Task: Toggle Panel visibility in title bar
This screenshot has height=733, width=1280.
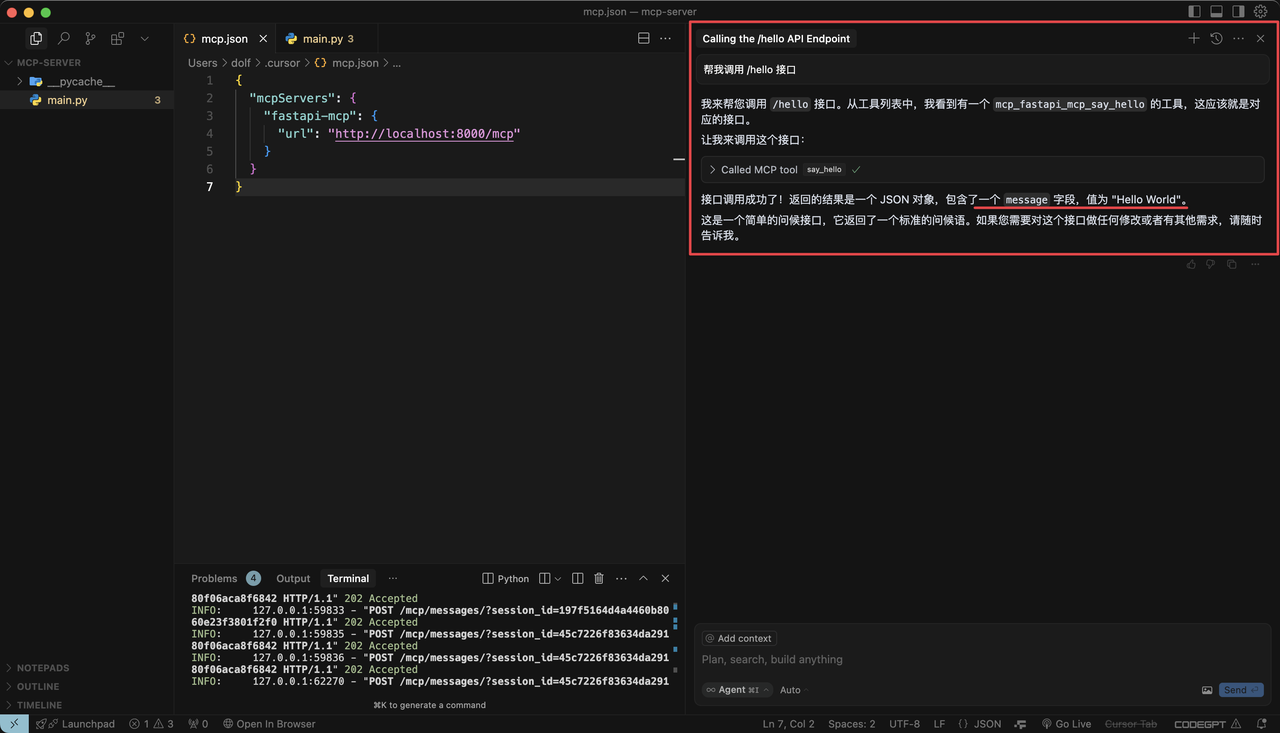Action: click(1214, 12)
